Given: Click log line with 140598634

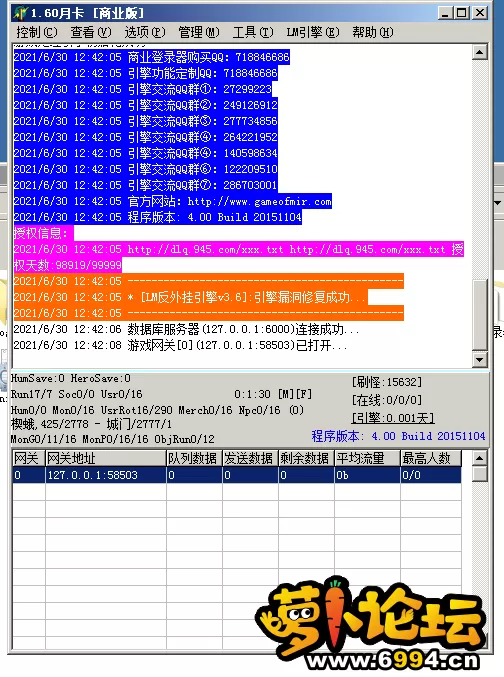Looking at the screenshot, I should [x=146, y=153].
